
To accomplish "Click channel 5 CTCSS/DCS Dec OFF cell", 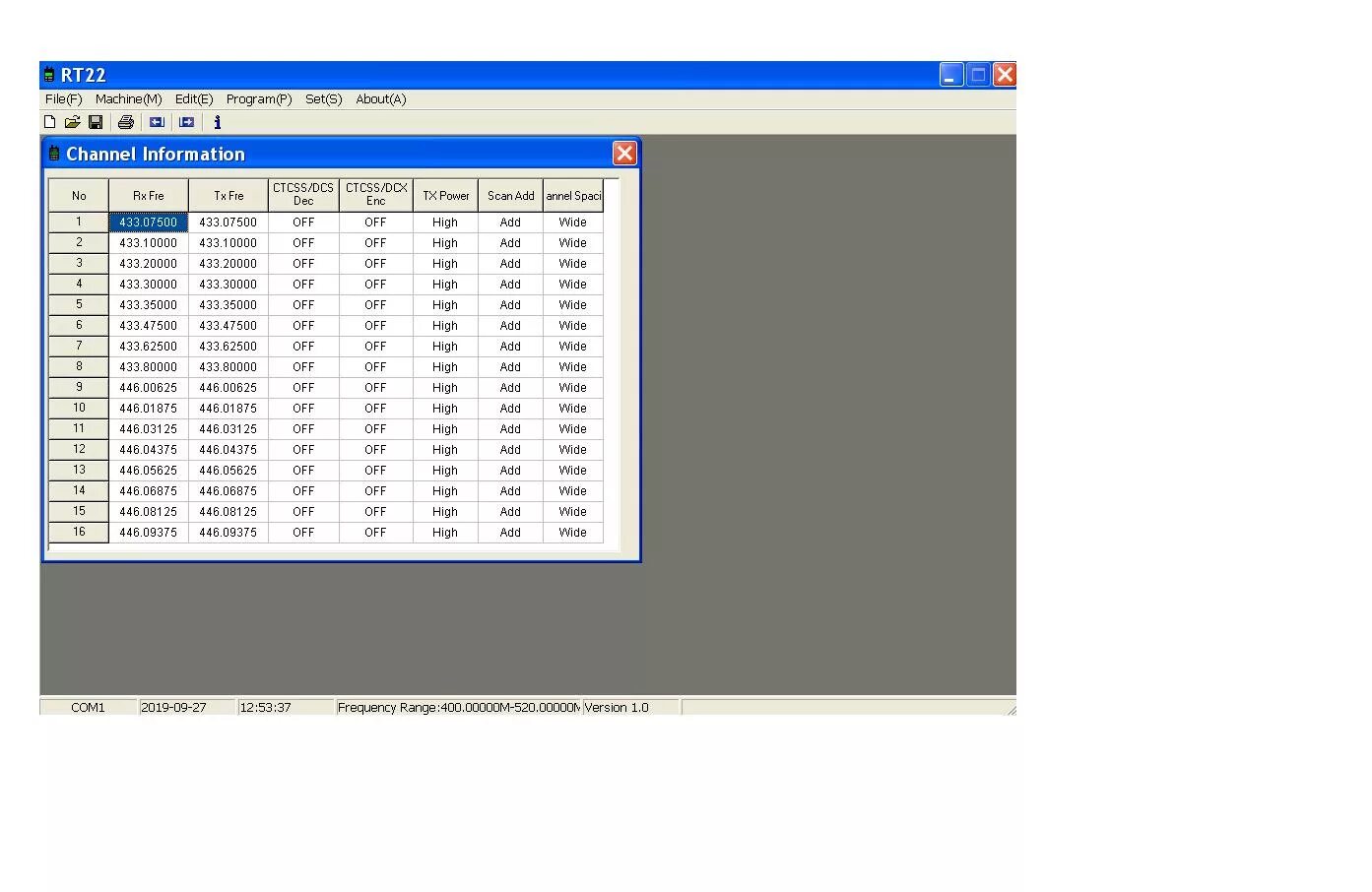I will (303, 305).
